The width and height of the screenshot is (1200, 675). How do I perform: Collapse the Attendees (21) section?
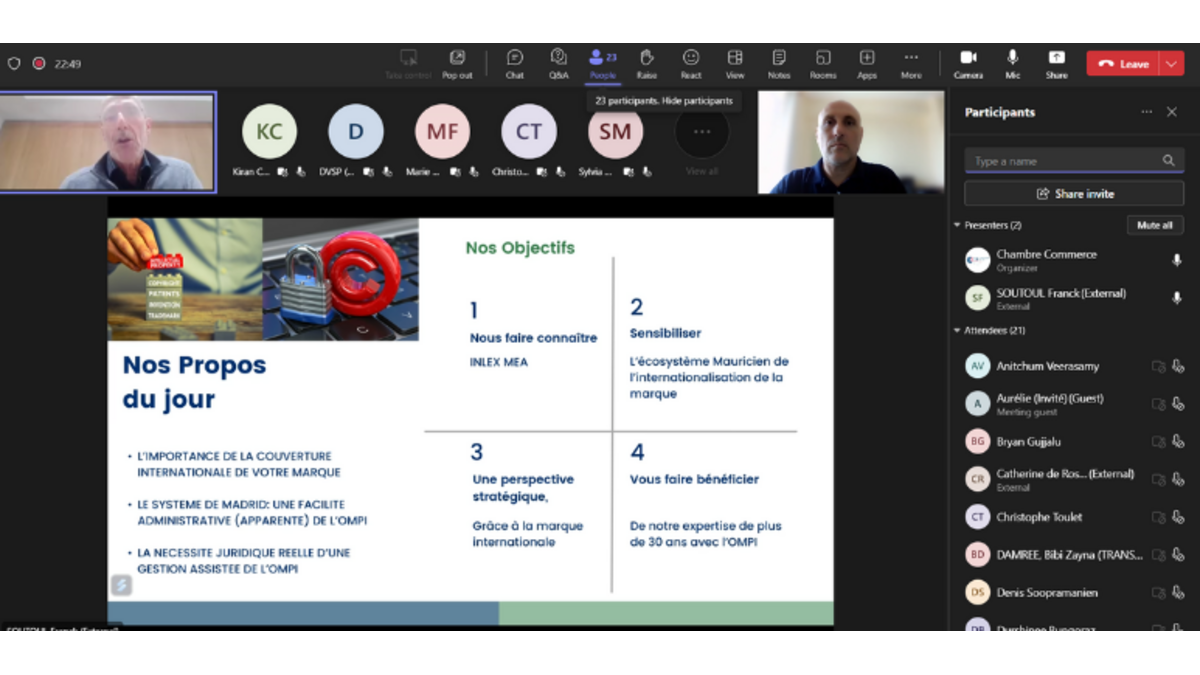(957, 331)
